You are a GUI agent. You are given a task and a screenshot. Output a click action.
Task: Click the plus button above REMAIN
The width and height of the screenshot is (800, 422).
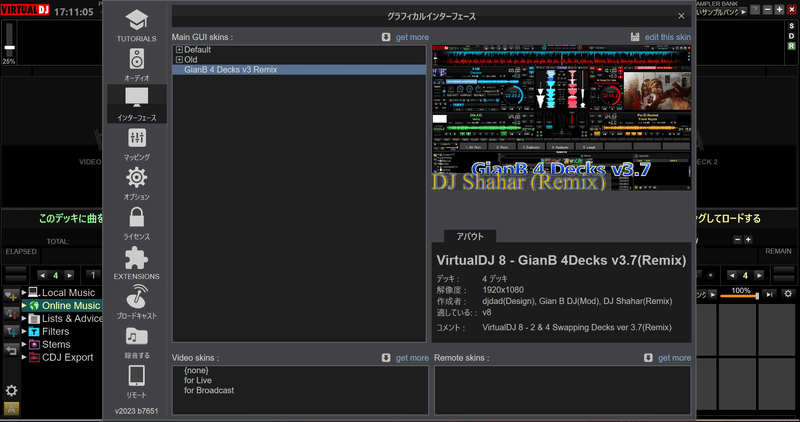[x=748, y=240]
